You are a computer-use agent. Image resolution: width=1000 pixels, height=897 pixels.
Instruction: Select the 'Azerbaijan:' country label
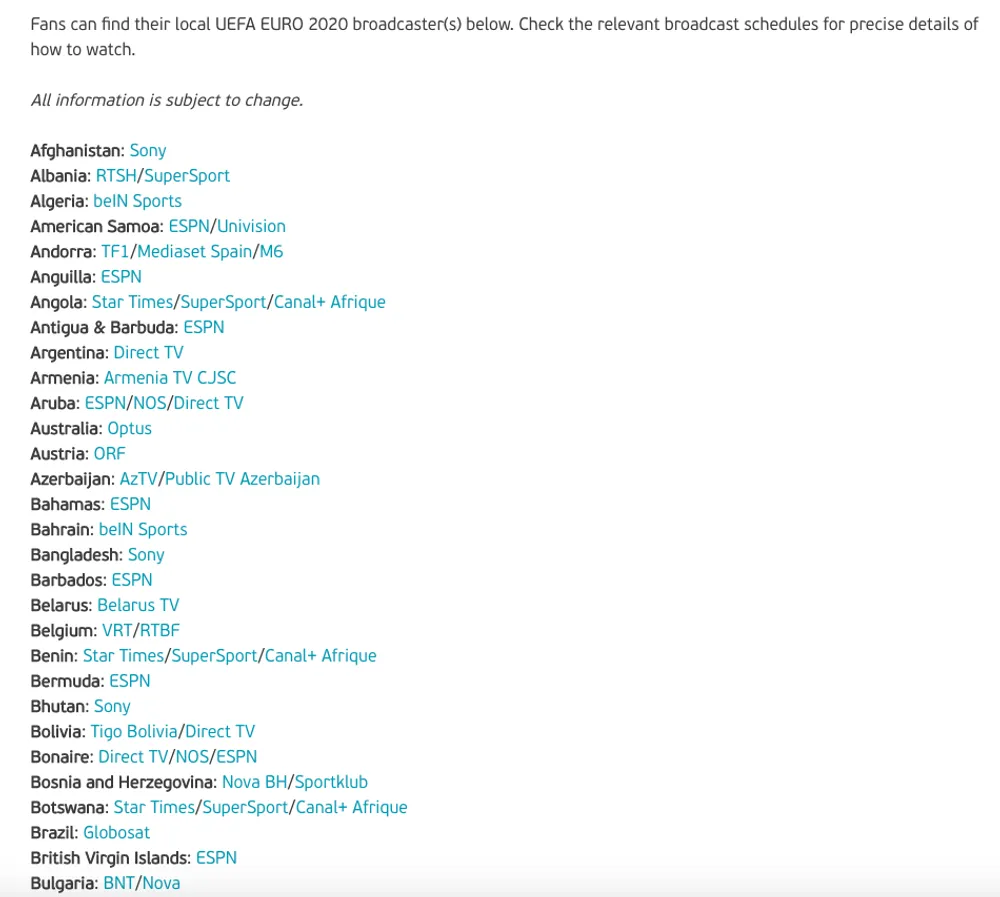pos(73,479)
